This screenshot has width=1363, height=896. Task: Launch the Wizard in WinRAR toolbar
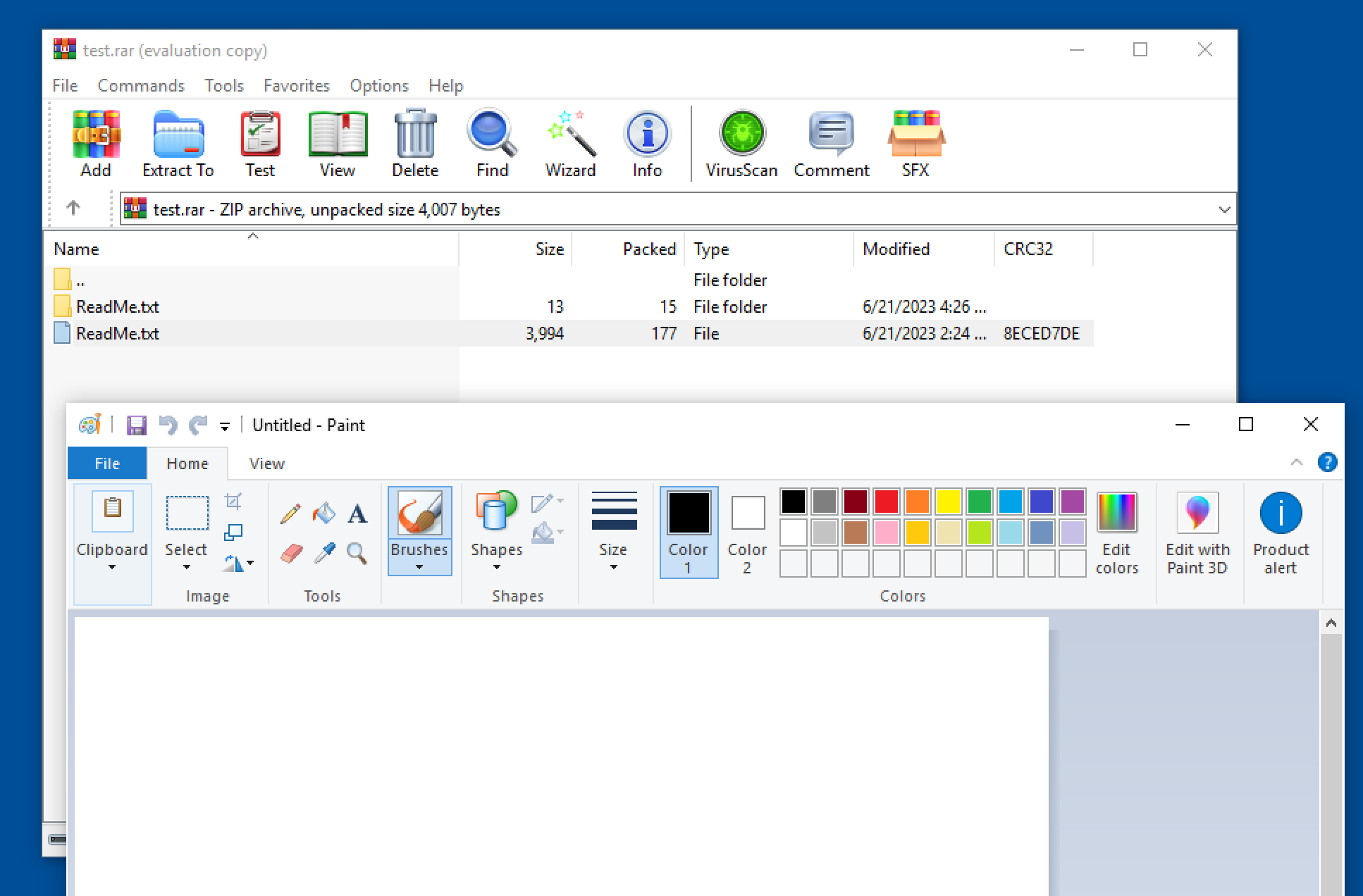point(570,144)
